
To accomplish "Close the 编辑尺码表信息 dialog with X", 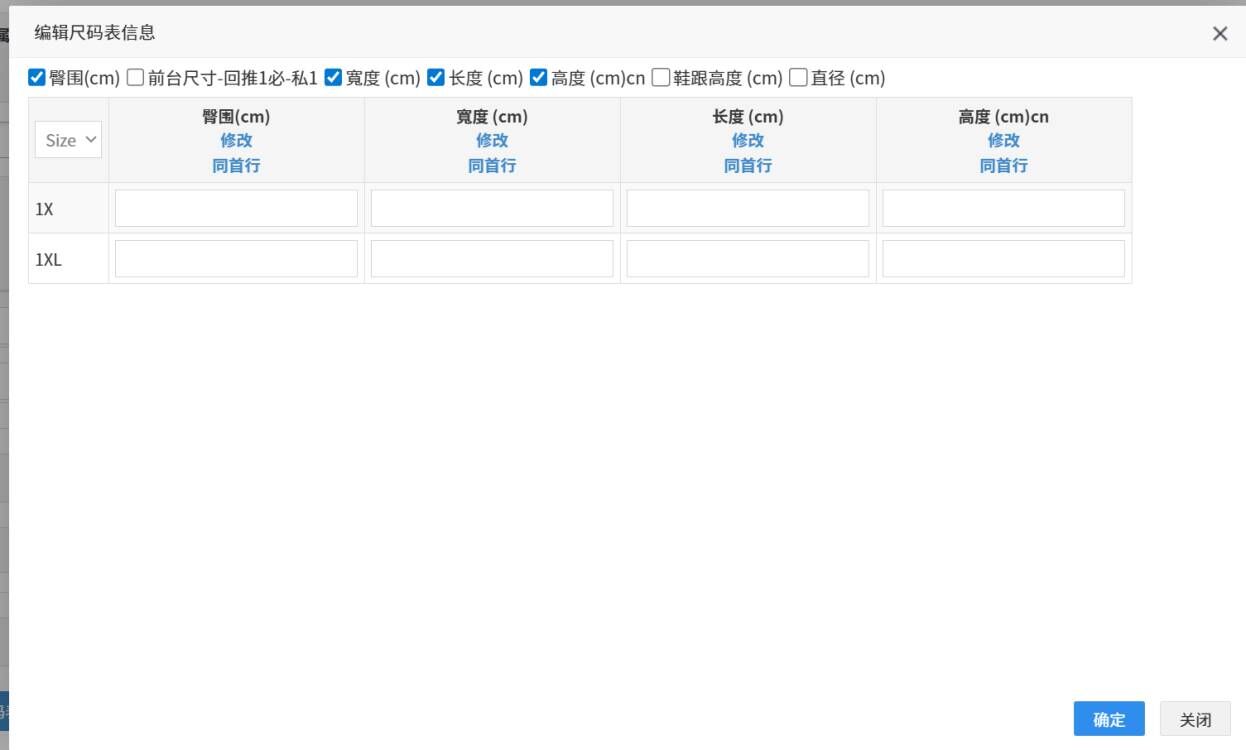I will [x=1219, y=34].
